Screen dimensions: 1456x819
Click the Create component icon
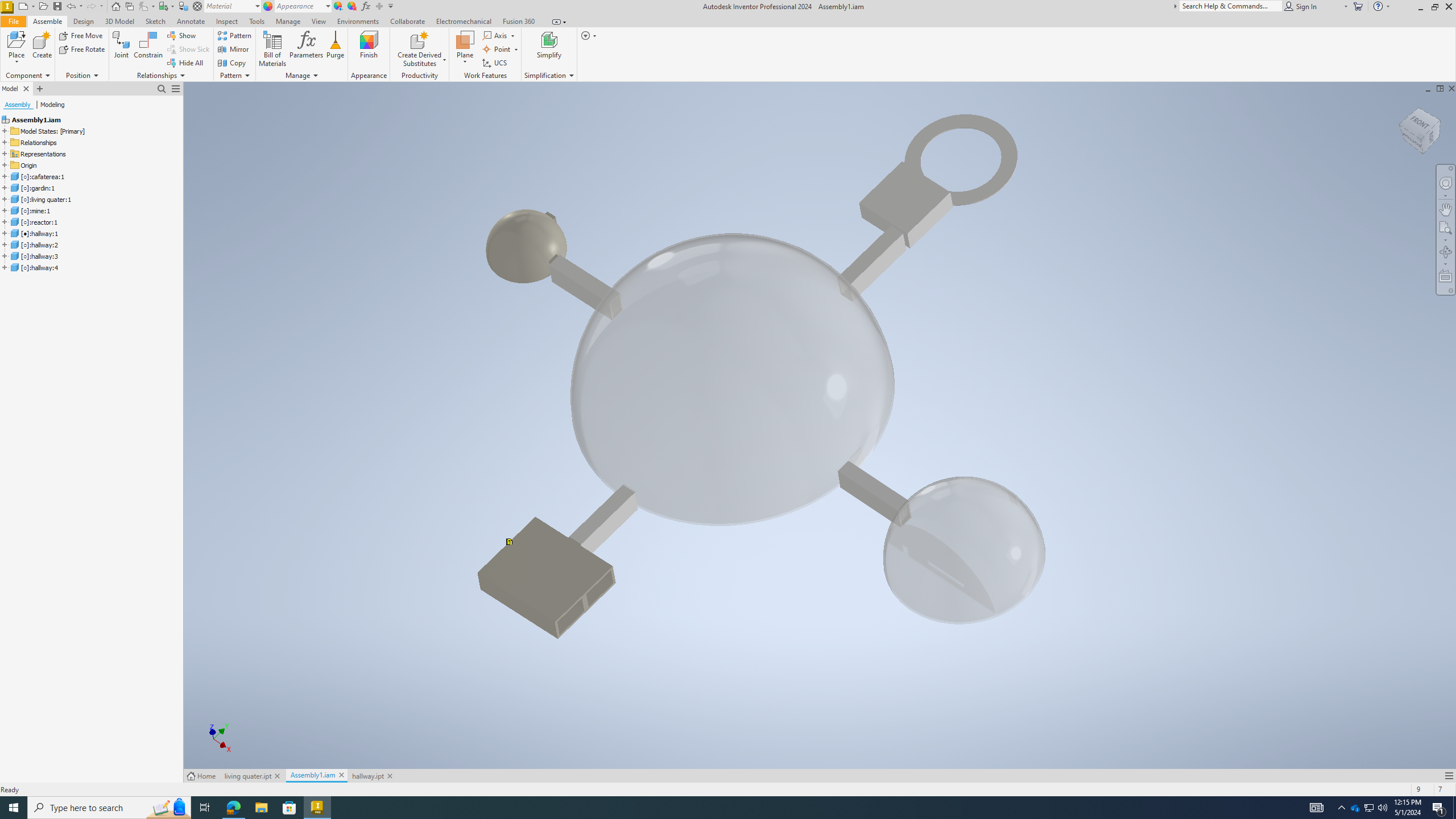coord(42,45)
